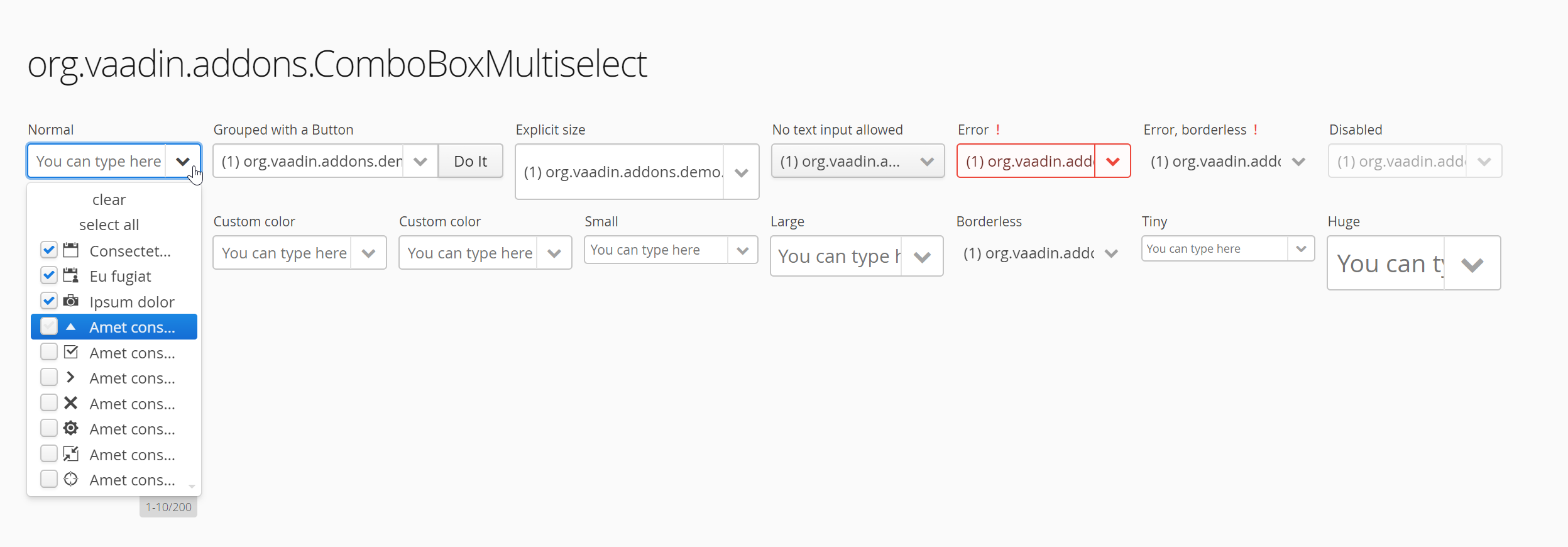Open the Explicit size dropdown arrow
The width and height of the screenshot is (1568, 547).
tap(741, 172)
